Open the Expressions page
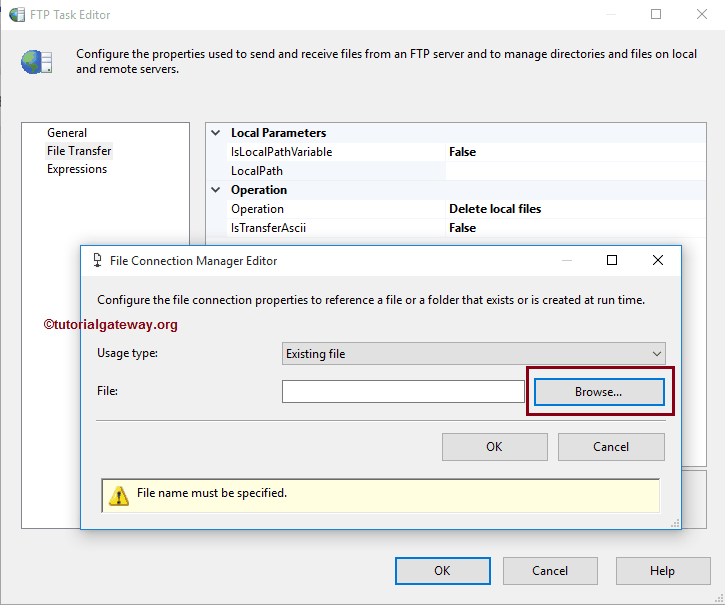Viewport: 725px width, 605px height. (77, 169)
